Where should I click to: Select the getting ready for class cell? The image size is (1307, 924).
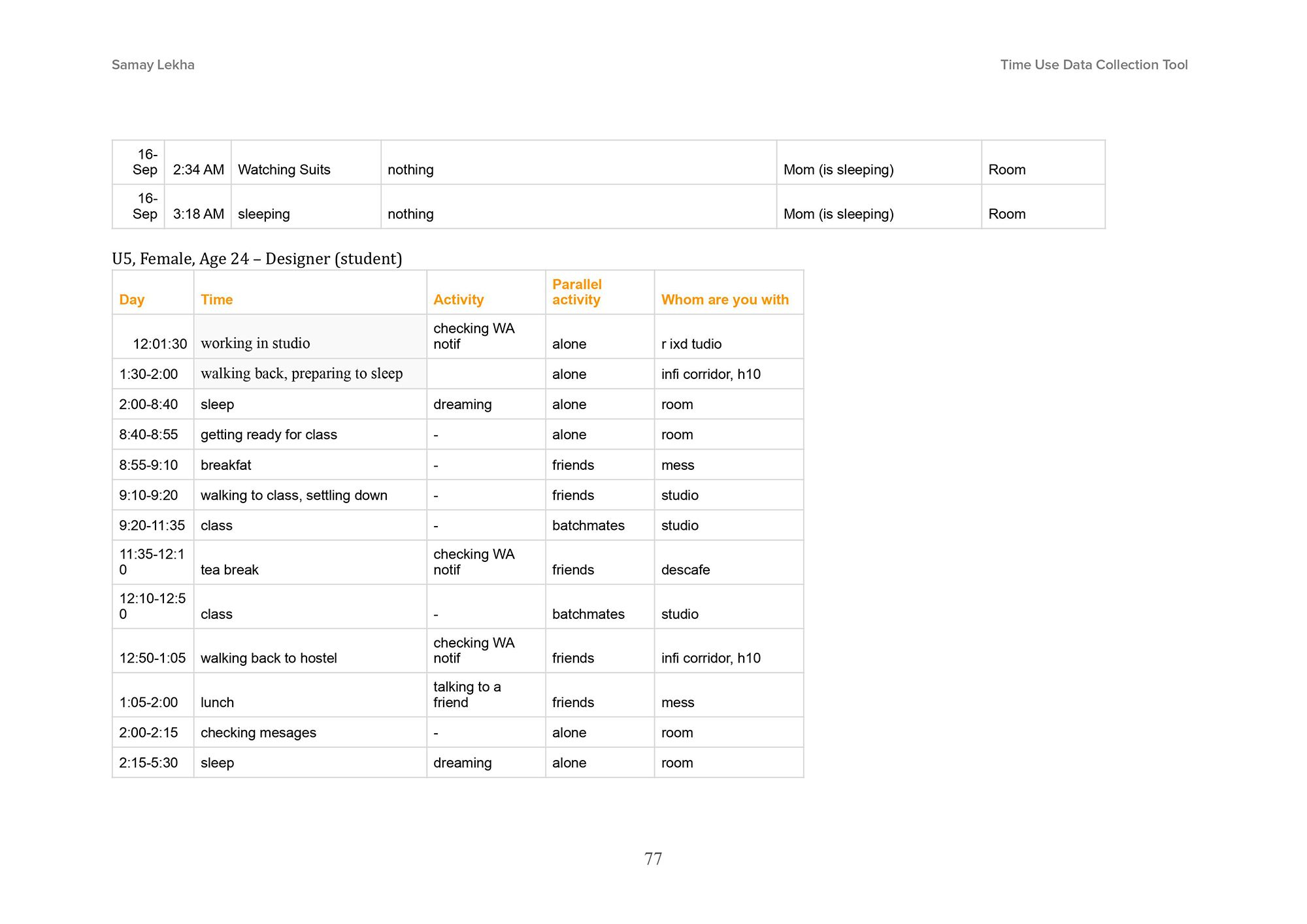point(269,435)
